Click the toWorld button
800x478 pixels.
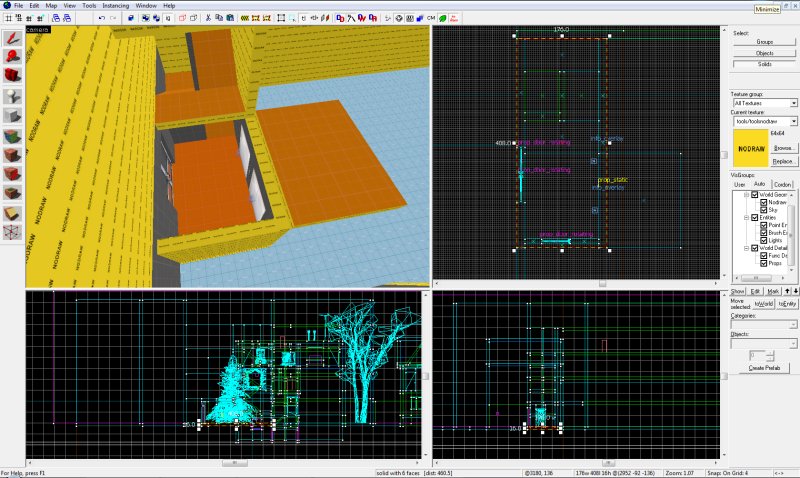[764, 304]
